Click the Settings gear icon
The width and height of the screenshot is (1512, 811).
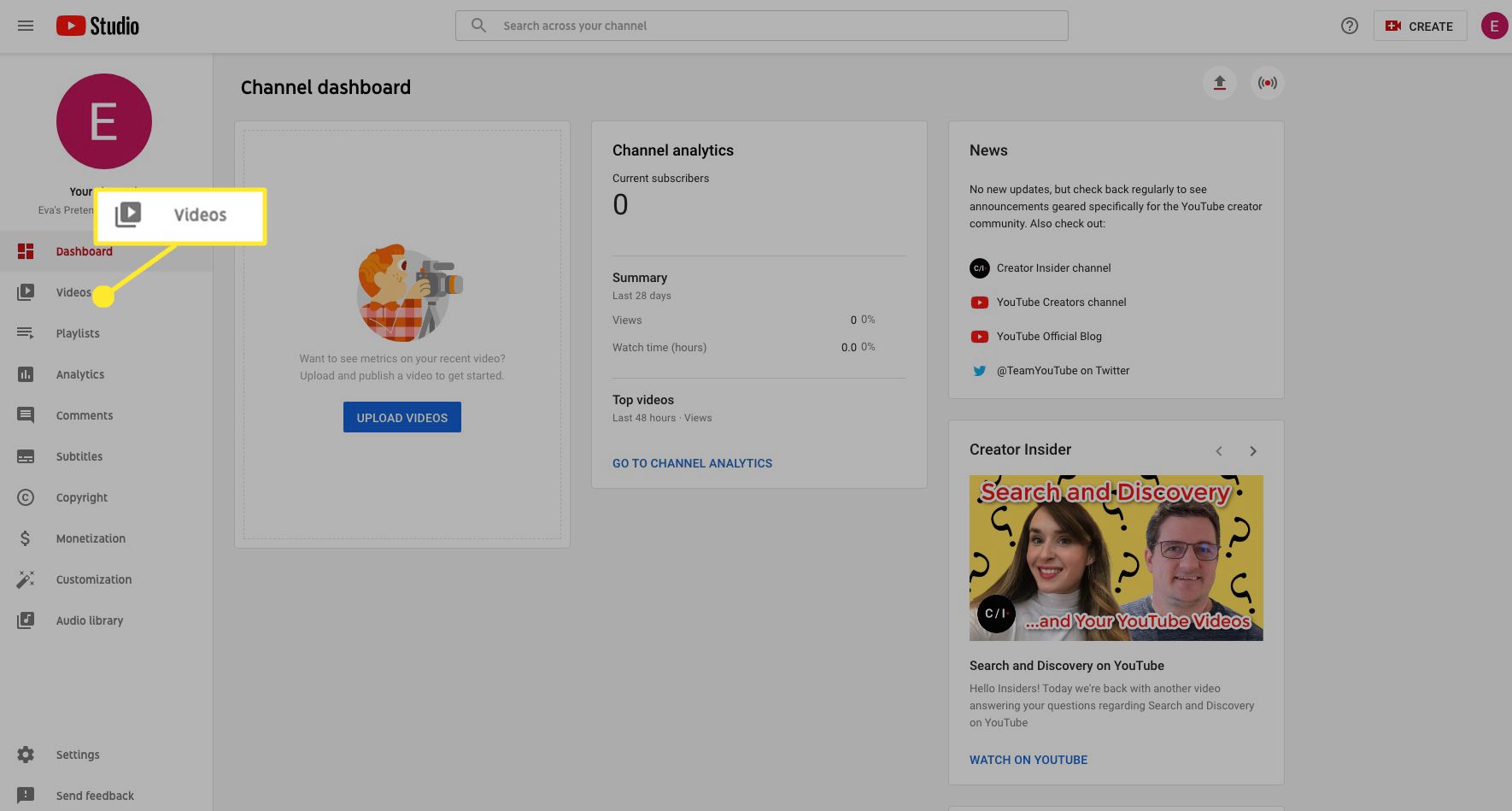[x=26, y=755]
